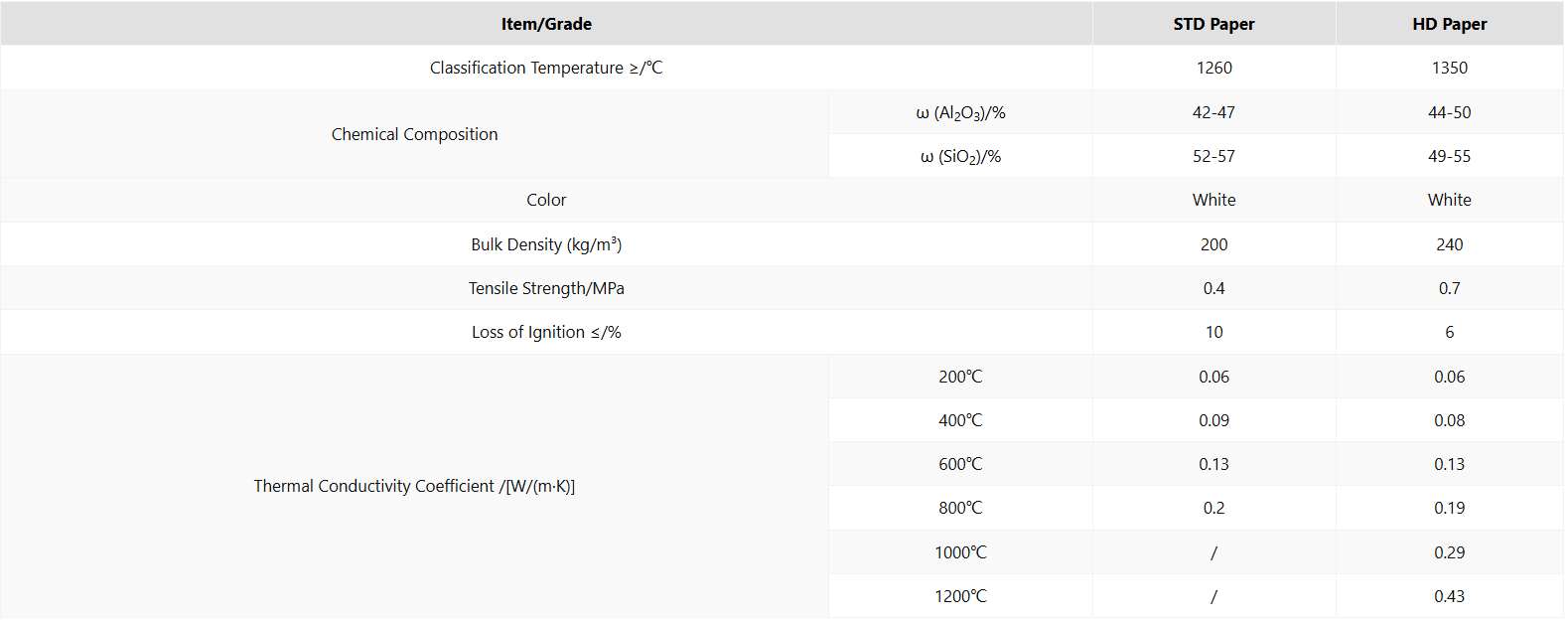Click the Loss of Ignition row label
Viewport: 1568px width, 620px height.
coord(546,332)
